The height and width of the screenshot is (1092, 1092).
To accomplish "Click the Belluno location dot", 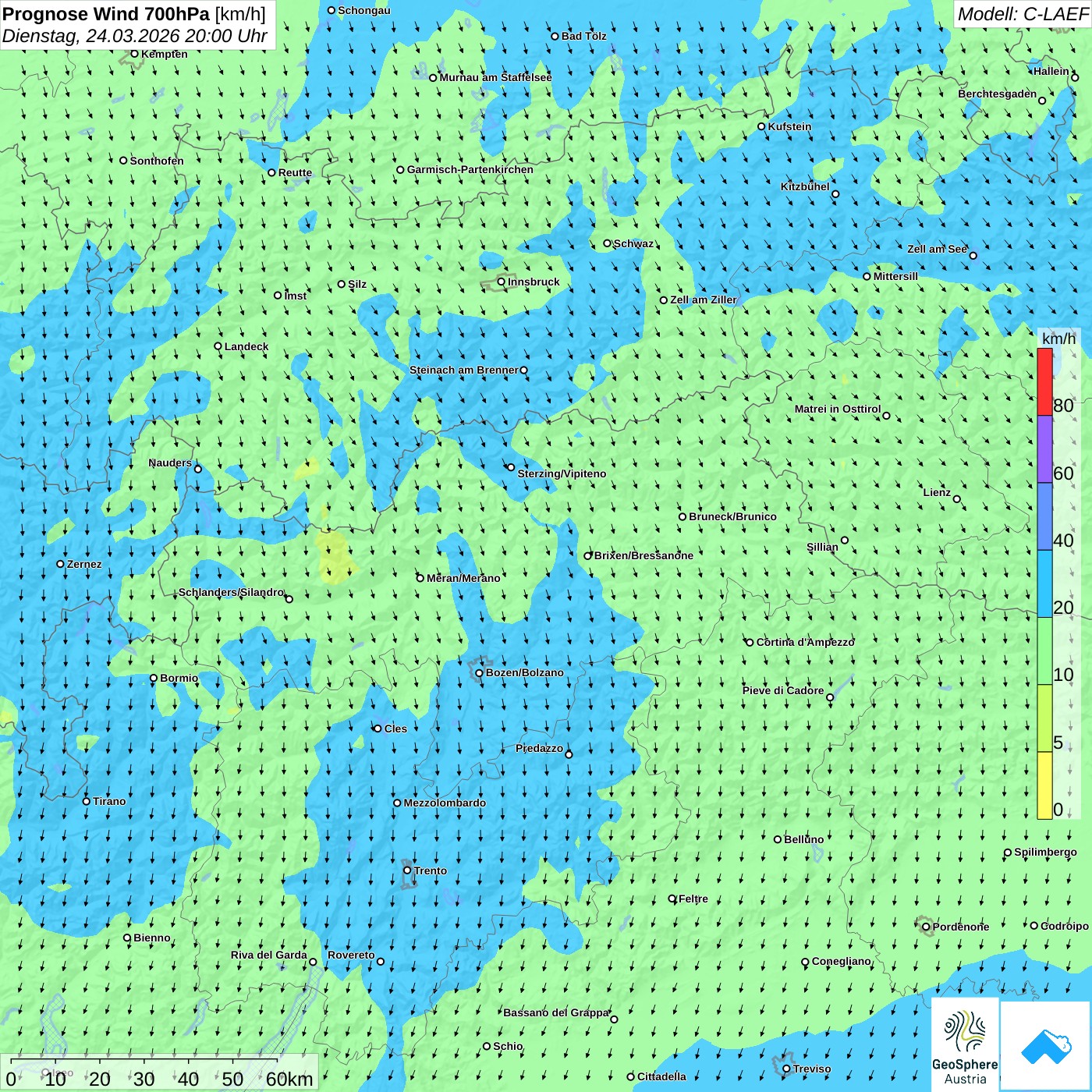I will pos(778,839).
